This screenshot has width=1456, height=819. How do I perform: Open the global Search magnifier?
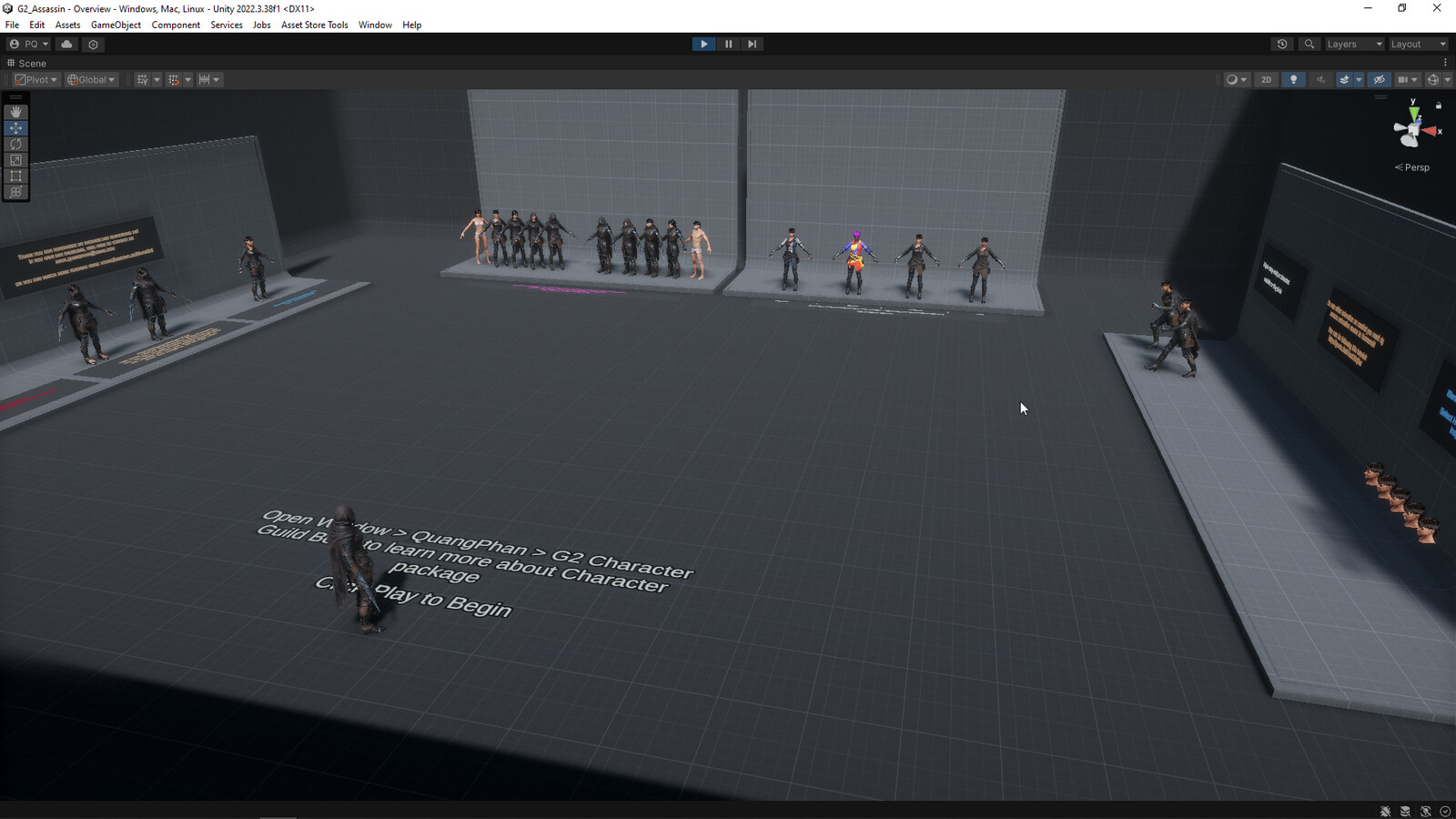(1309, 44)
